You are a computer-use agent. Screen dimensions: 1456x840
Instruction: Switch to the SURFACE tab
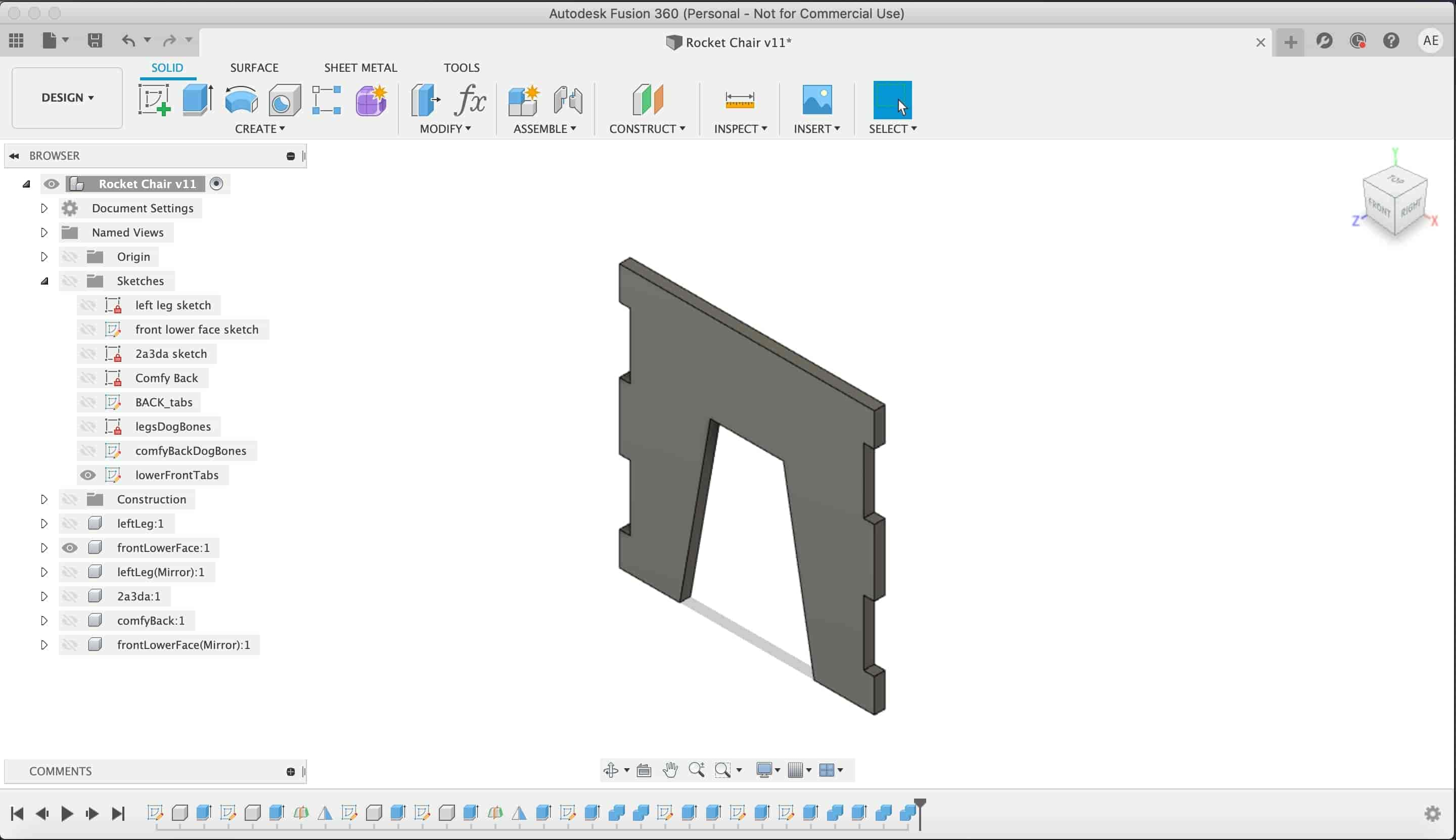[x=254, y=68]
